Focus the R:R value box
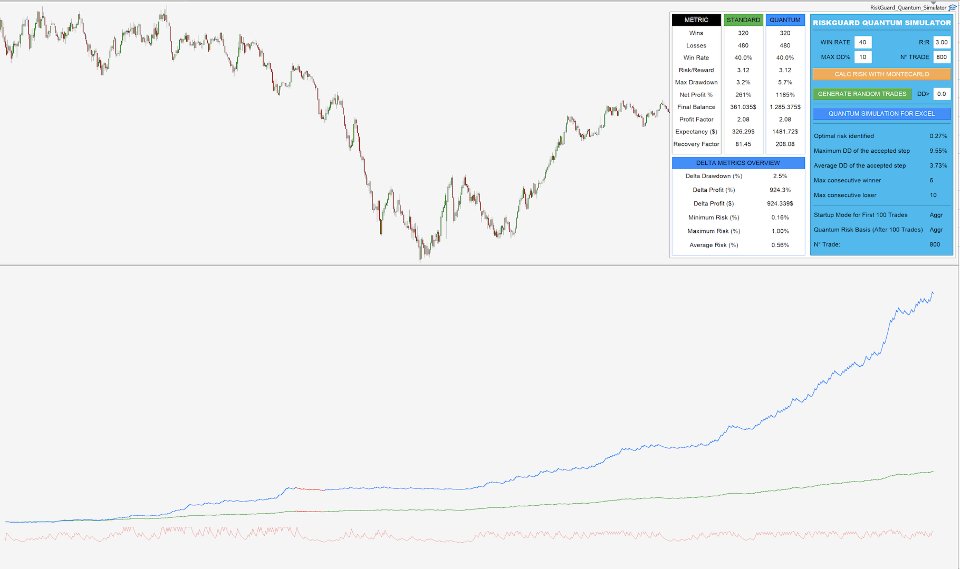This screenshot has height=569, width=960. 941,42
